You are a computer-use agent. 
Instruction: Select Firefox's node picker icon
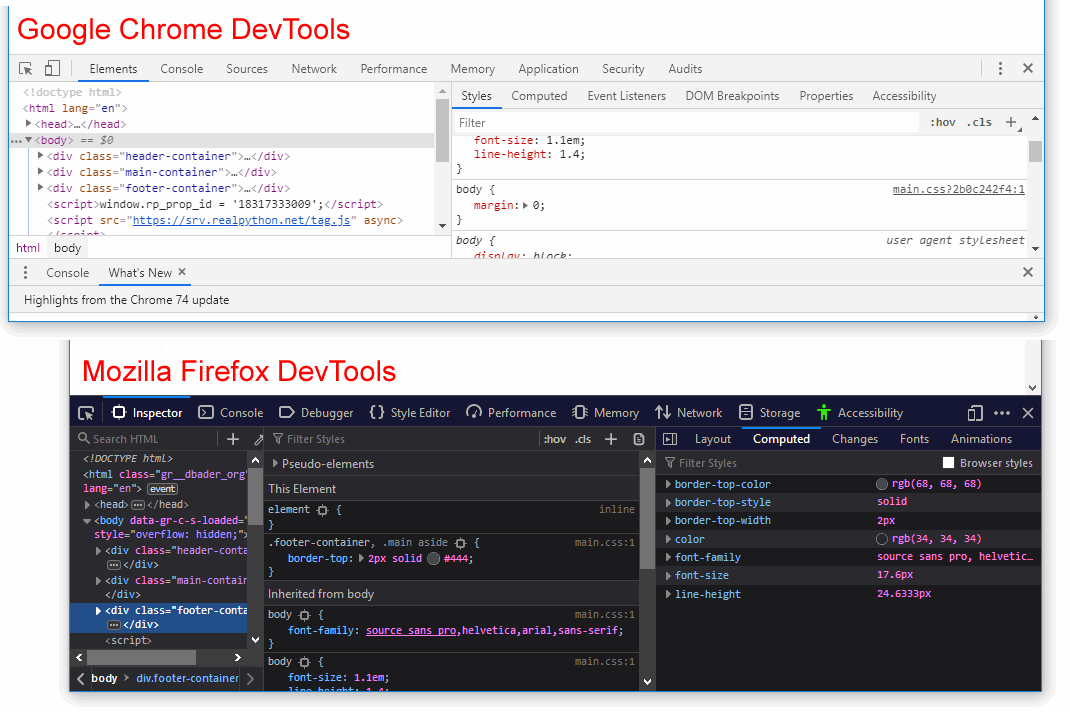(86, 412)
